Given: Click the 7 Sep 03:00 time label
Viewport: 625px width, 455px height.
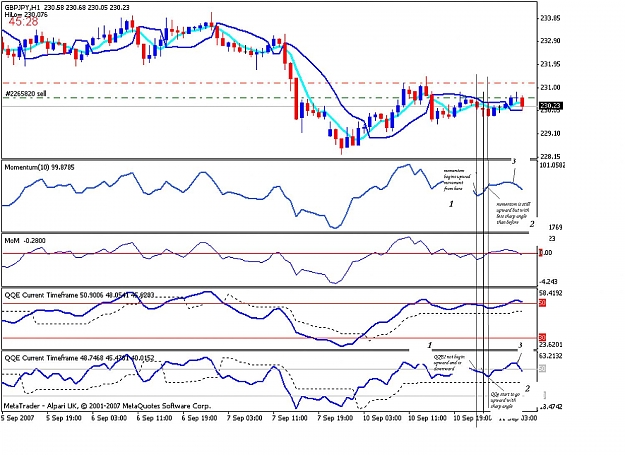Looking at the screenshot, I should tap(245, 418).
